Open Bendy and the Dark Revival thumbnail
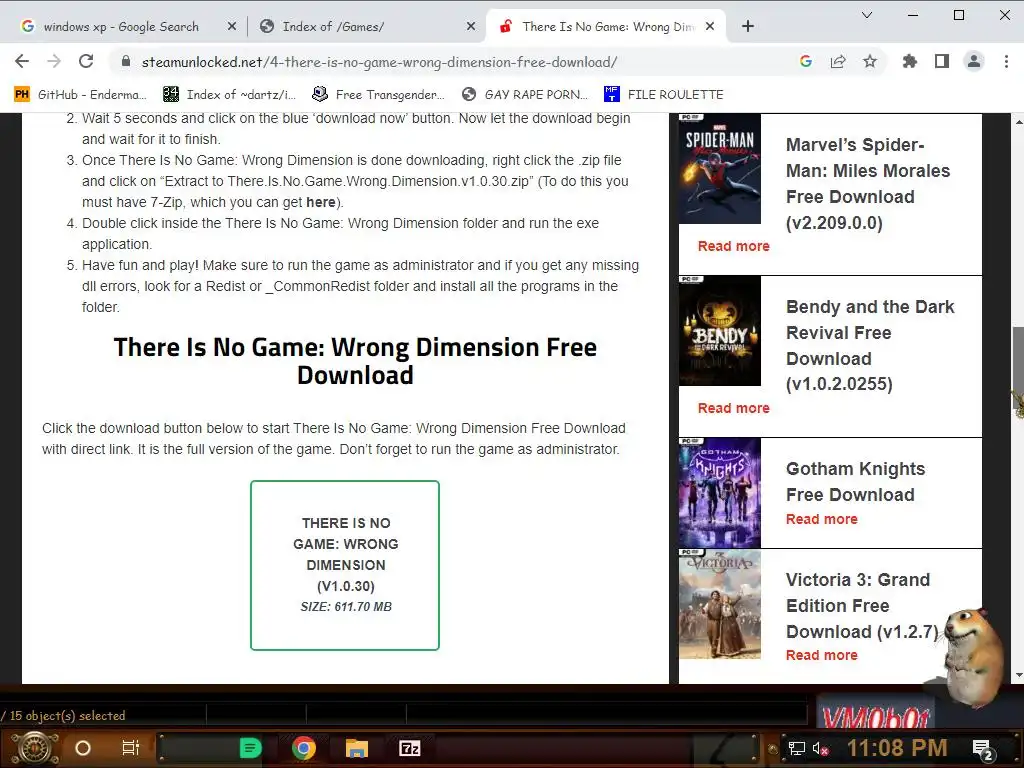 click(x=720, y=330)
